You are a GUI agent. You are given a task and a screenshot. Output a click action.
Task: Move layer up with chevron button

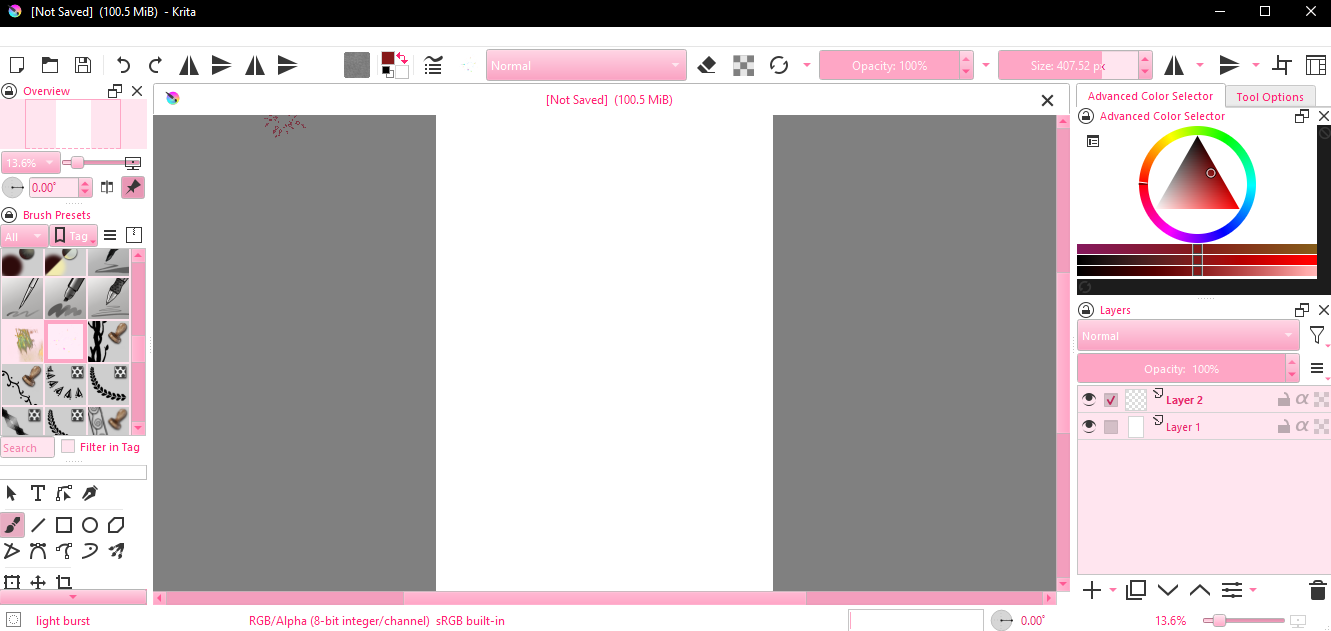(1200, 590)
